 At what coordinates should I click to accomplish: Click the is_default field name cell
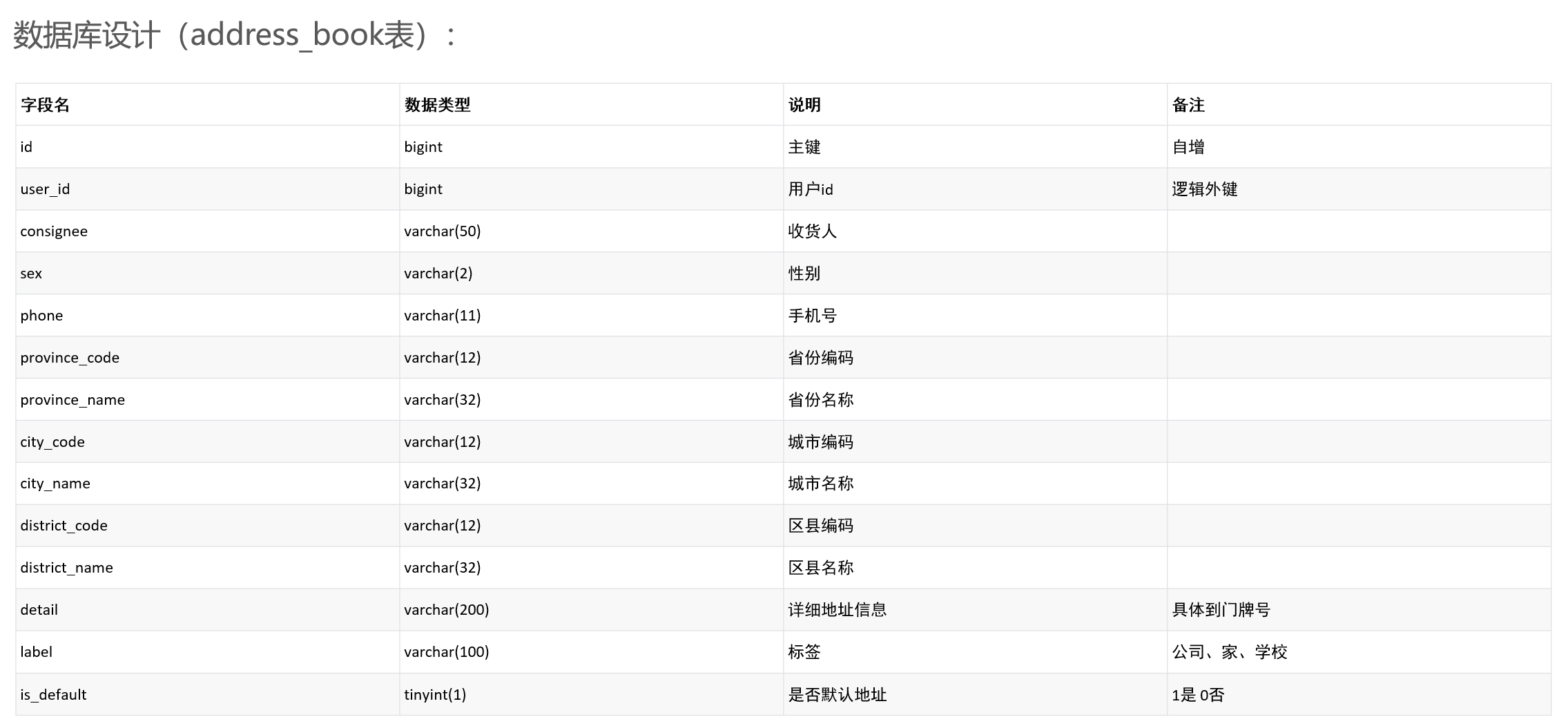52,694
